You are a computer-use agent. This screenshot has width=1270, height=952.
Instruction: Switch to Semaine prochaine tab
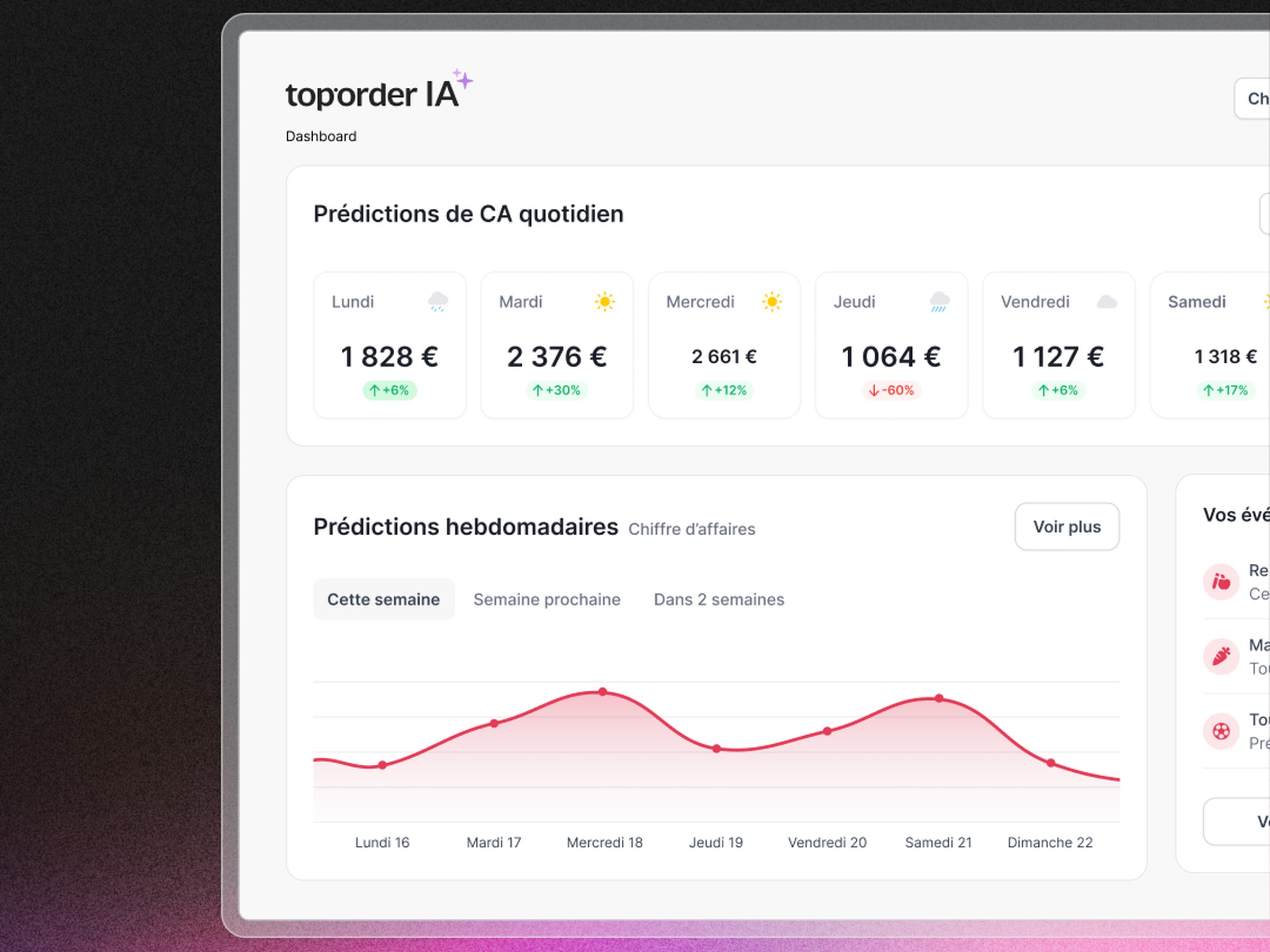click(547, 599)
